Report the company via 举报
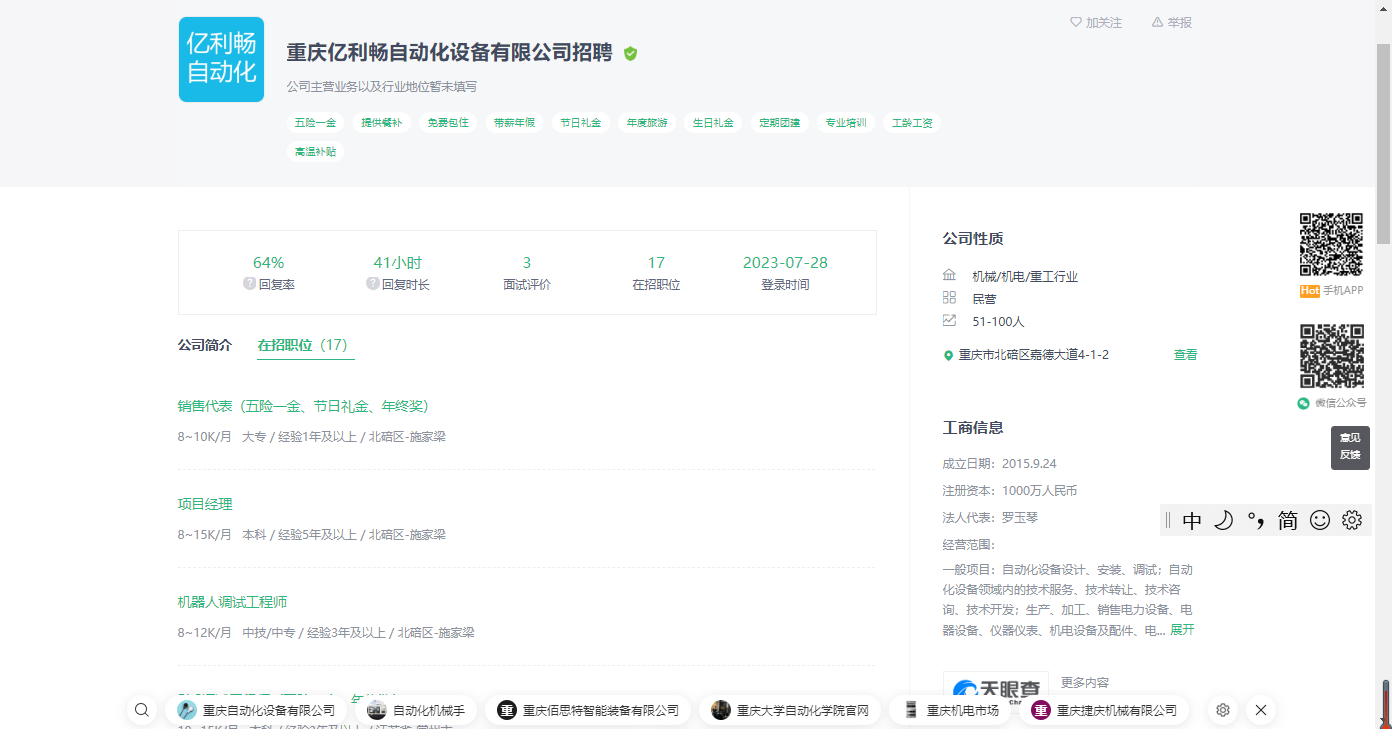 click(1172, 22)
